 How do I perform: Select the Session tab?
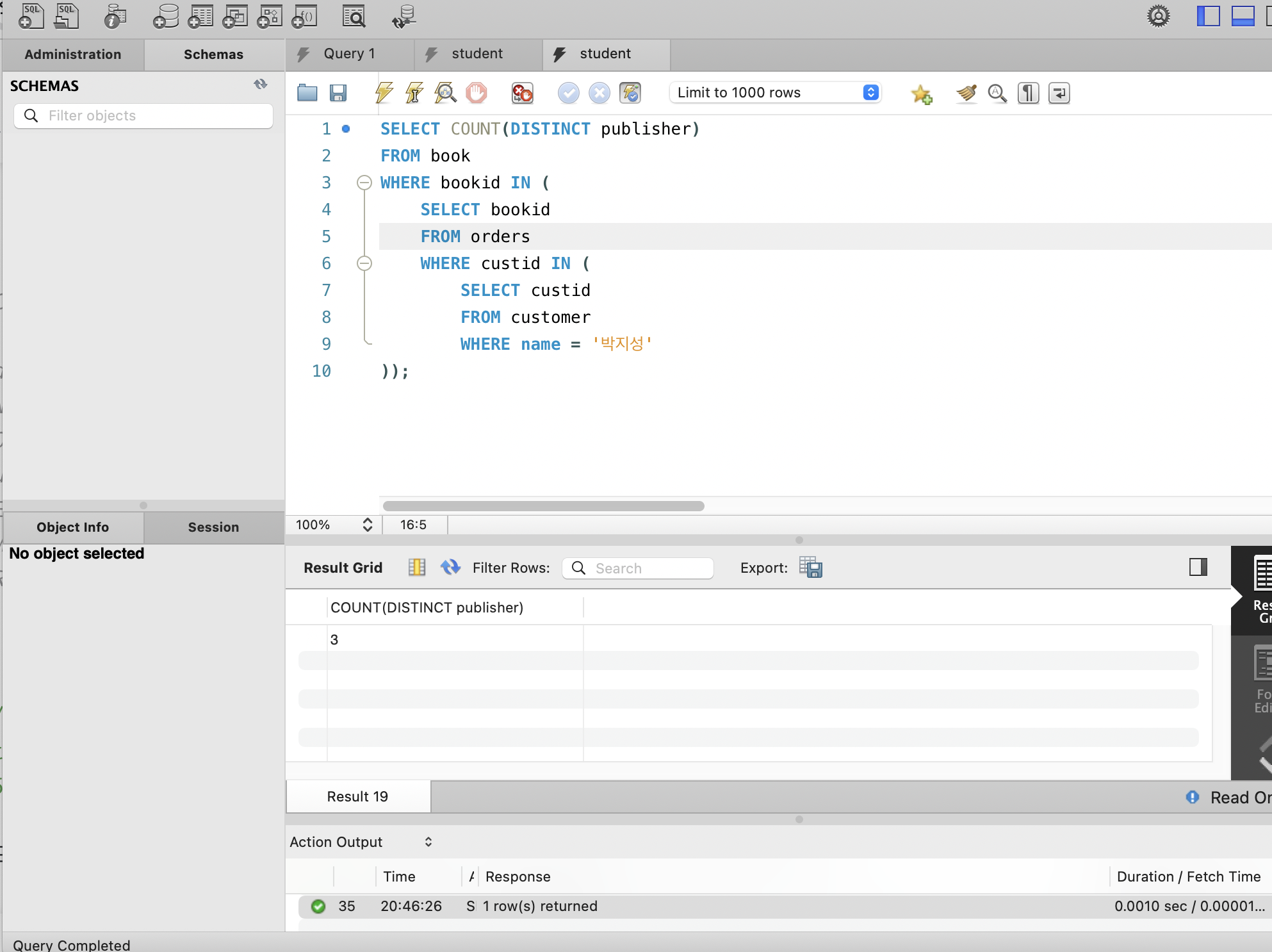[213, 527]
